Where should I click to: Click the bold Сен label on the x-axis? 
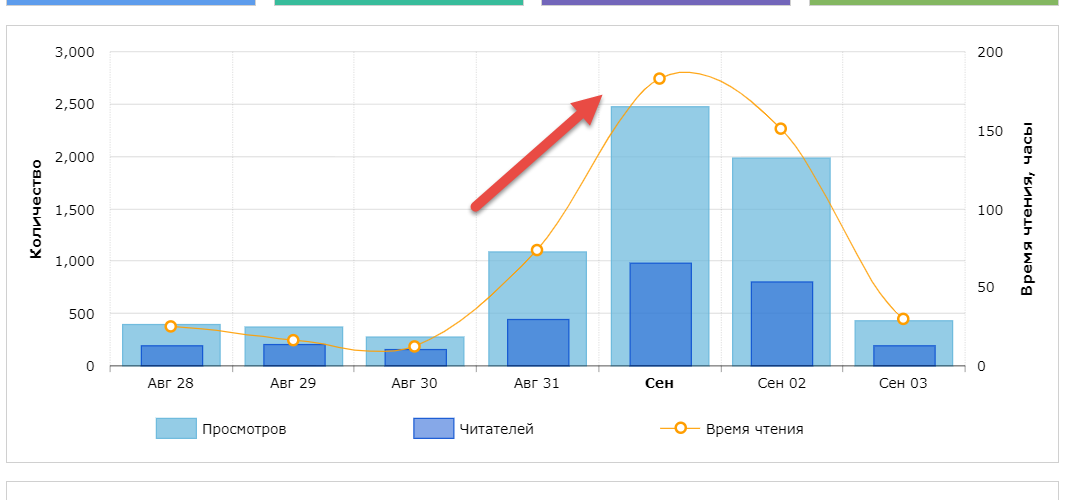tap(659, 383)
